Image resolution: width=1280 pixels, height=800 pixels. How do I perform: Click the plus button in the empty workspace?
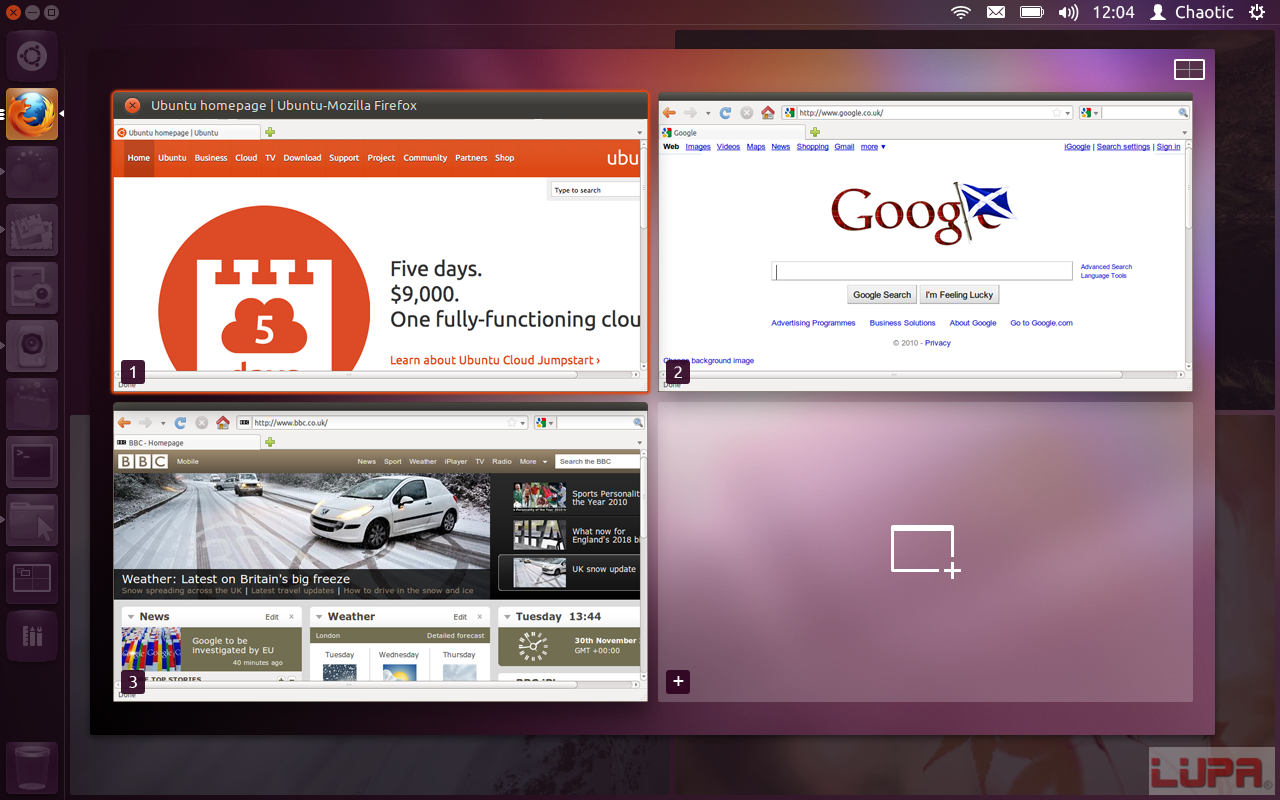pyautogui.click(x=678, y=681)
